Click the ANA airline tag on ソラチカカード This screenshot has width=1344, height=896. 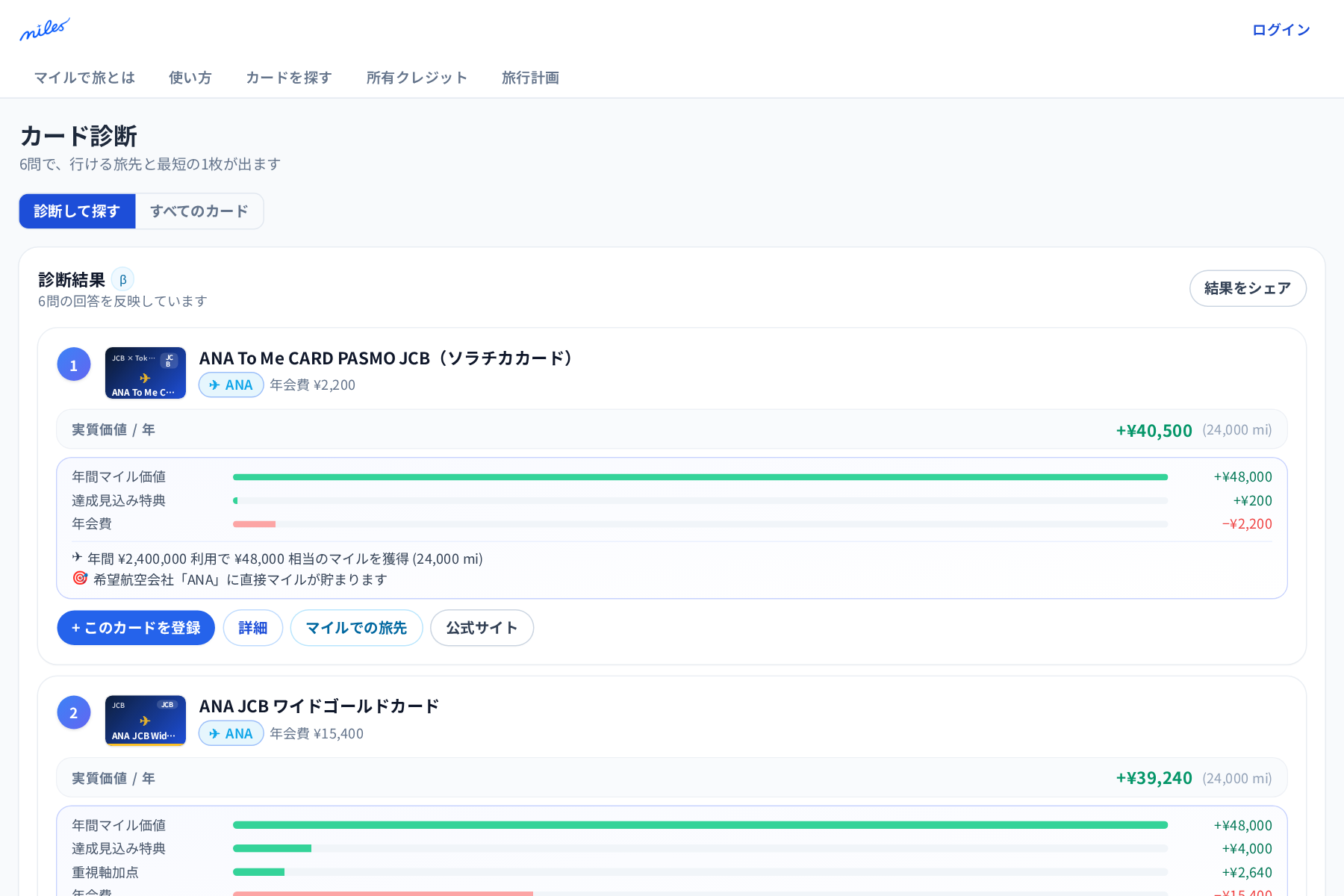tap(231, 385)
